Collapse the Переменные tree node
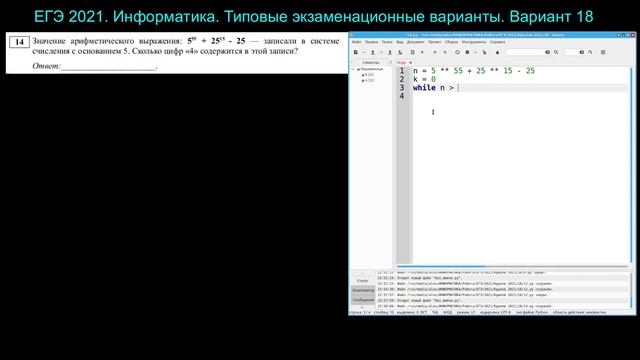This screenshot has width=640, height=360. (x=353, y=69)
